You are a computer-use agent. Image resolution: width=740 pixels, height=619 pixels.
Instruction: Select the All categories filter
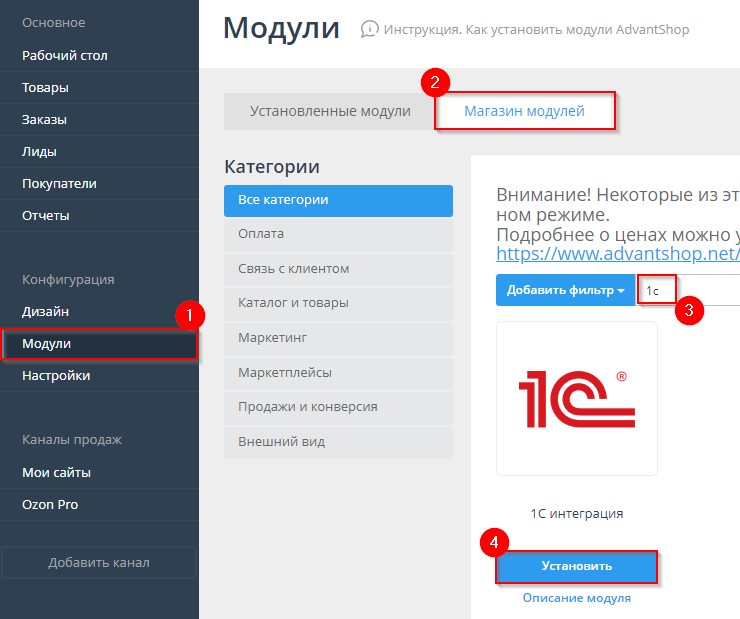pos(338,200)
